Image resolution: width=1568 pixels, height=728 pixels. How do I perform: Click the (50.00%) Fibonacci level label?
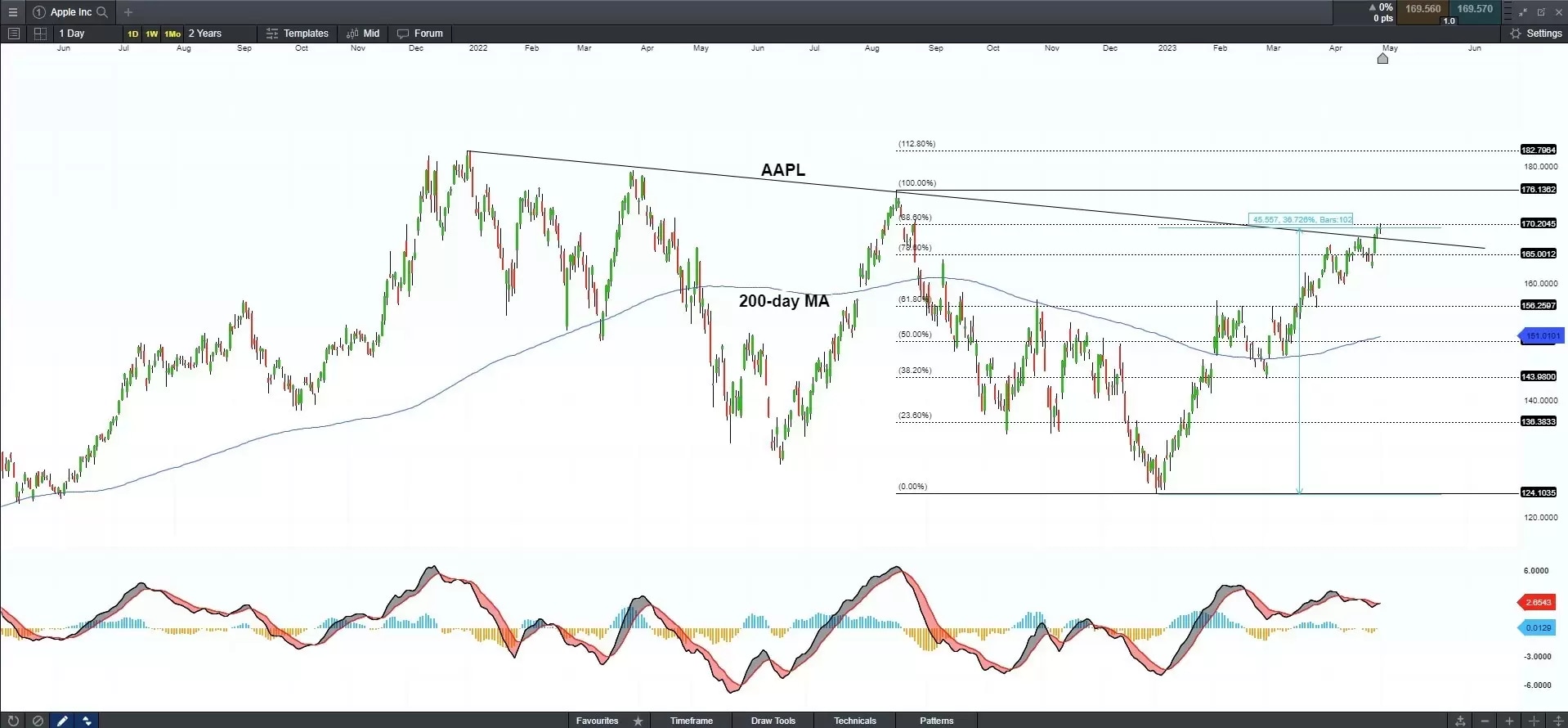[x=914, y=335]
